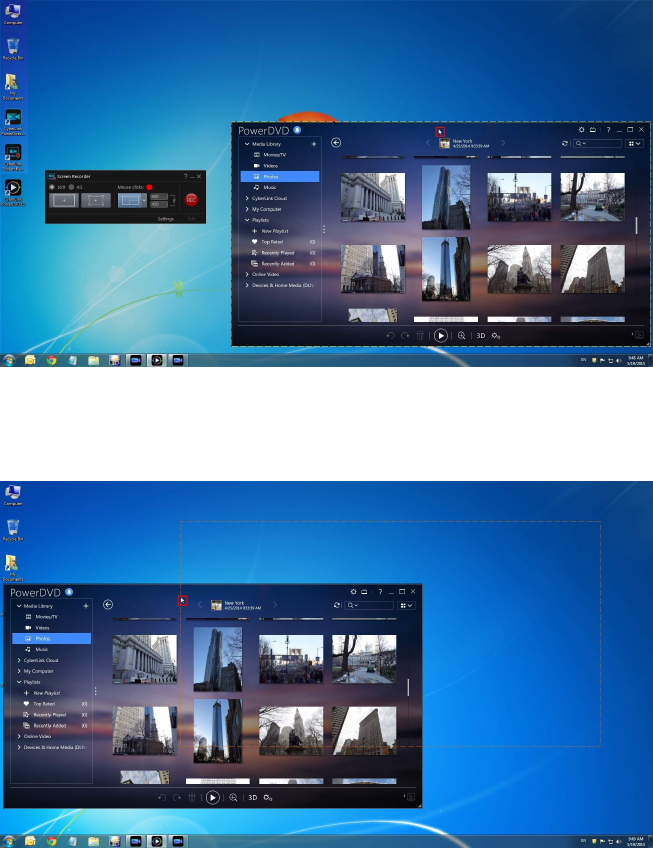Click TV mode icon in upper PowerDVD title bar
Screen dimensions: 653x848
click(x=593, y=130)
